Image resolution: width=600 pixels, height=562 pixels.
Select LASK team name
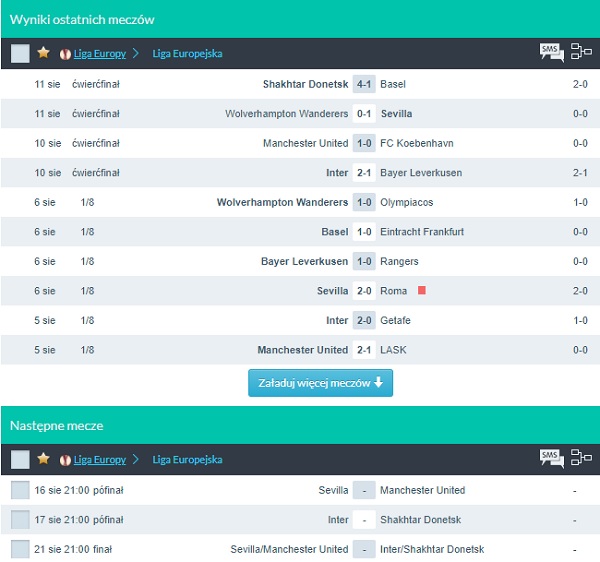tap(393, 350)
